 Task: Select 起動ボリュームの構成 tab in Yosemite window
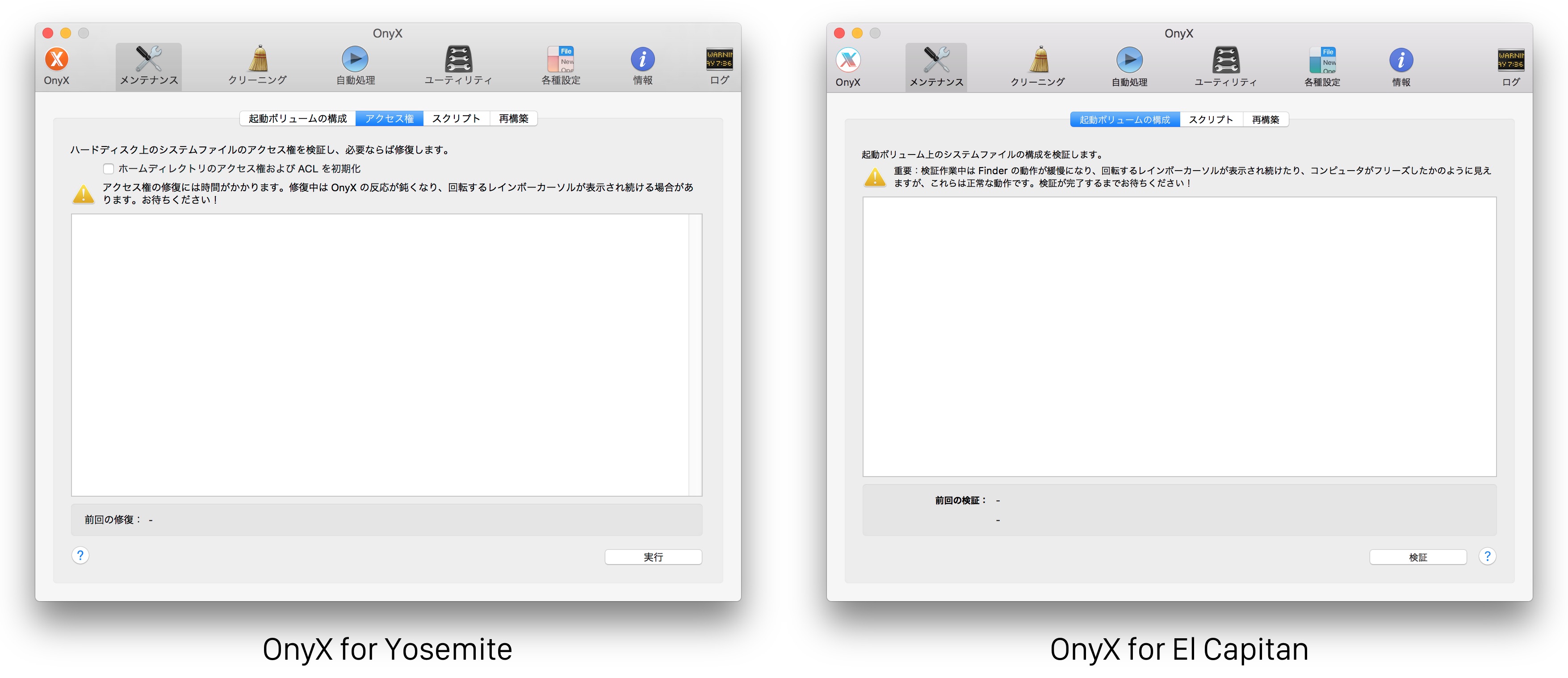(298, 119)
